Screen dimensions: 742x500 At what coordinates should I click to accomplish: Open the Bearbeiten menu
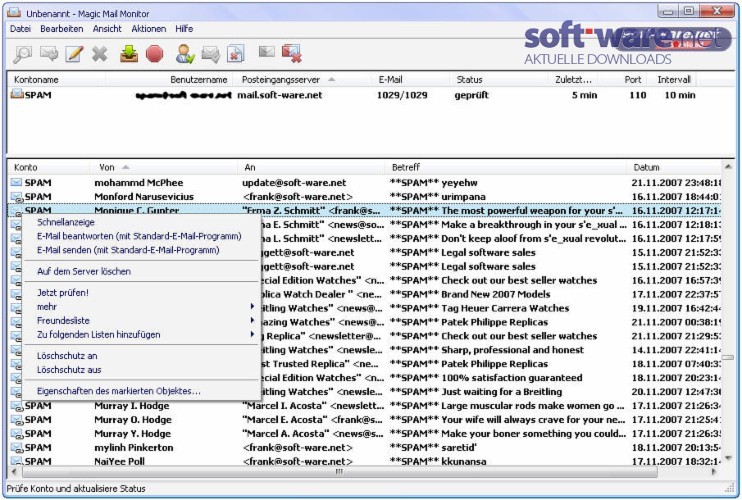pos(62,29)
